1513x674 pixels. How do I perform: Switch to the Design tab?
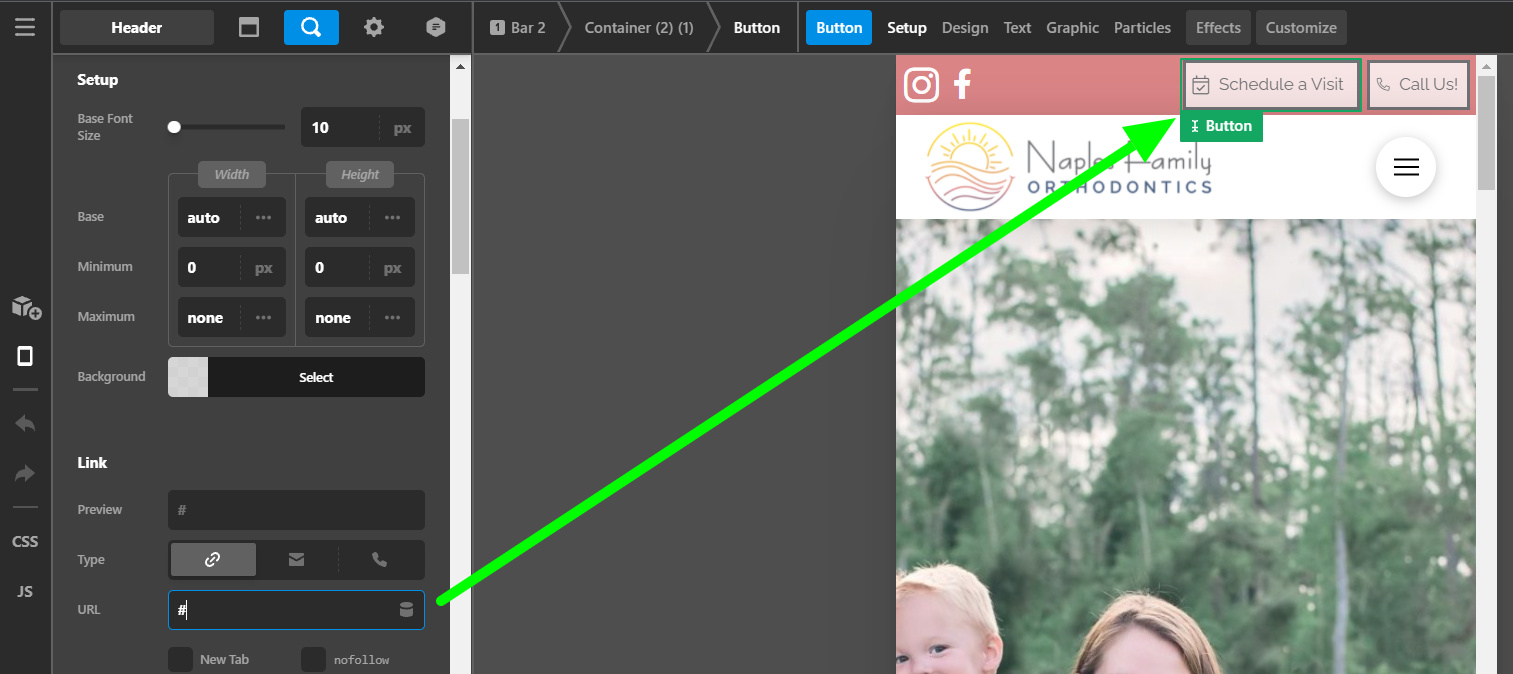(x=965, y=28)
